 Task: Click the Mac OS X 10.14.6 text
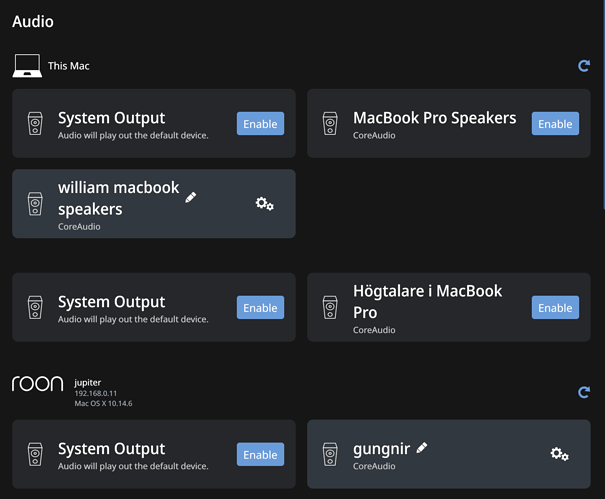[x=103, y=403]
